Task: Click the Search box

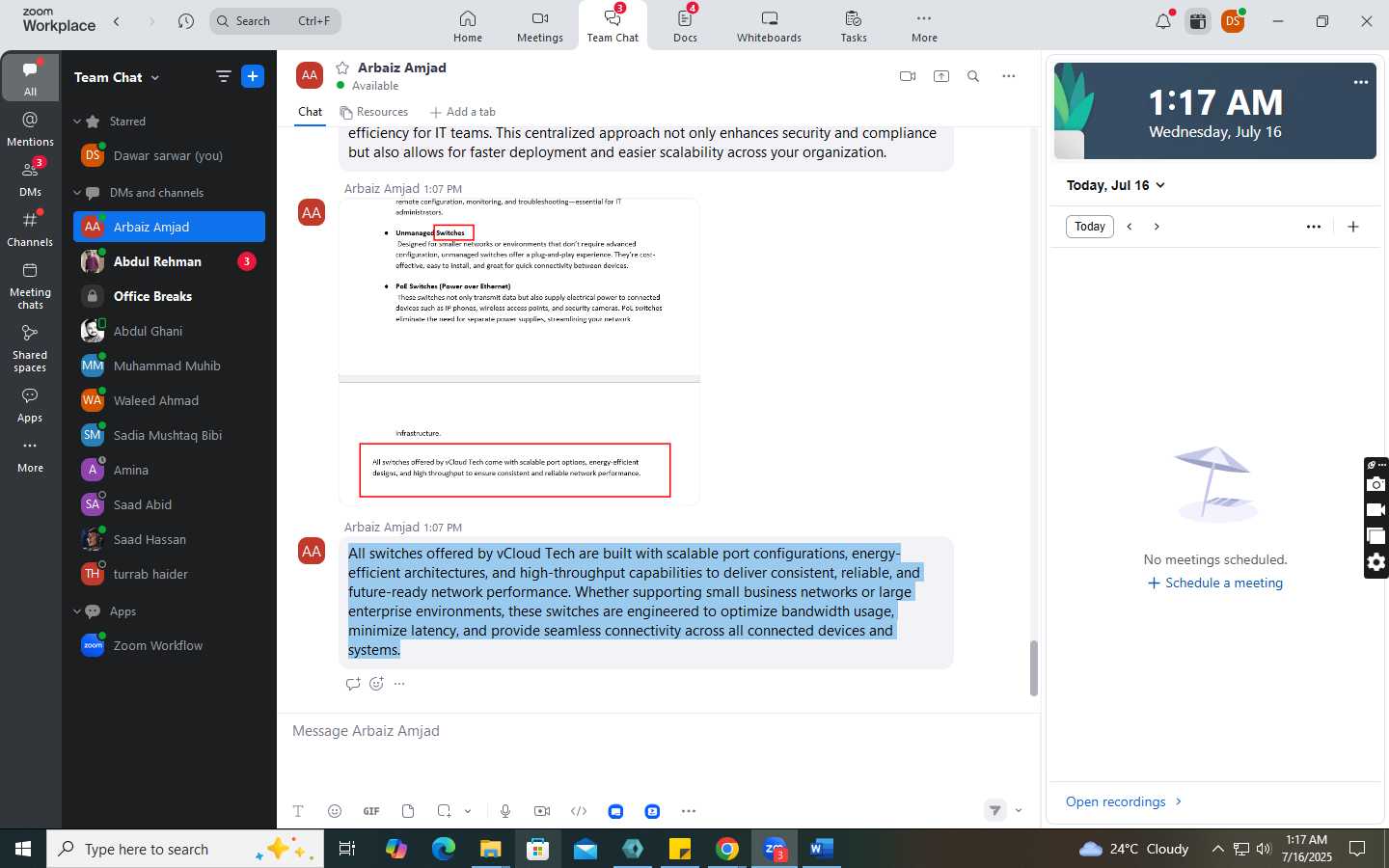Action: click(x=275, y=21)
